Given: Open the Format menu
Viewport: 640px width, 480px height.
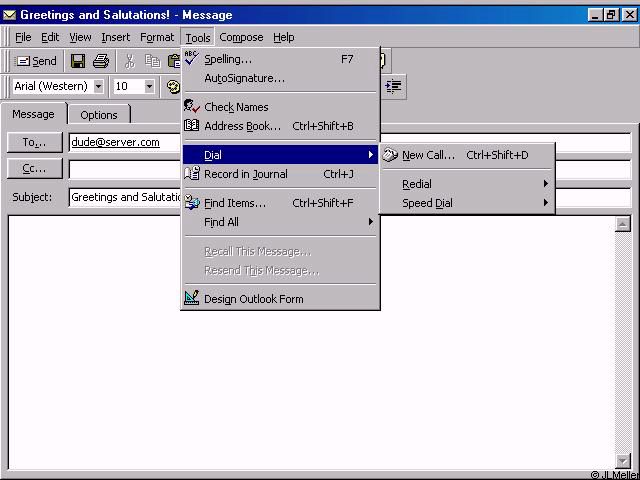Looking at the screenshot, I should (x=157, y=38).
